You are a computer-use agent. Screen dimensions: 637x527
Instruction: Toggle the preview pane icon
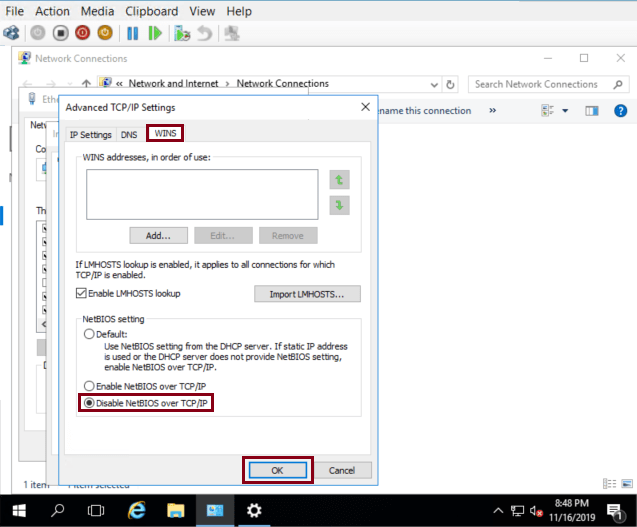pyautogui.click(x=592, y=111)
